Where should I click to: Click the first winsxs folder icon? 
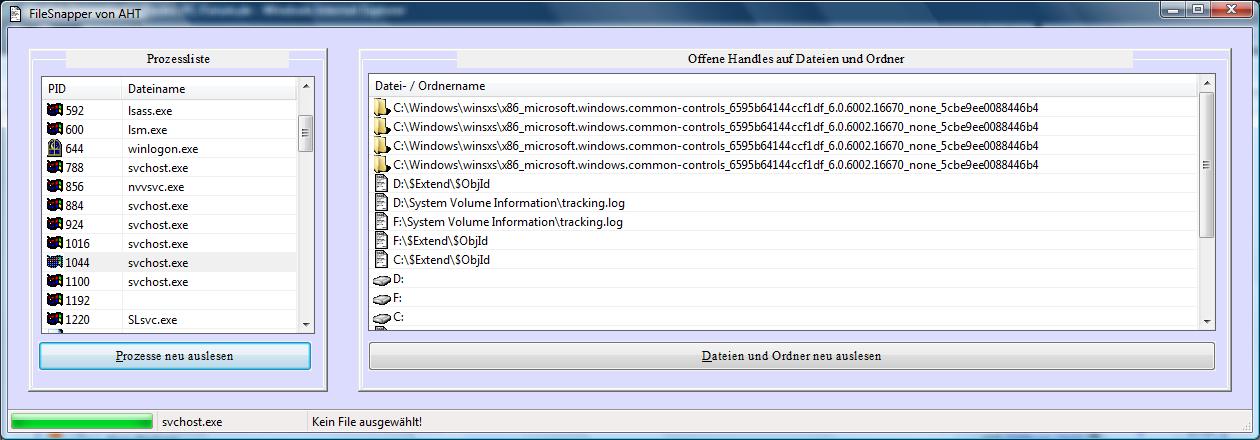tap(381, 108)
